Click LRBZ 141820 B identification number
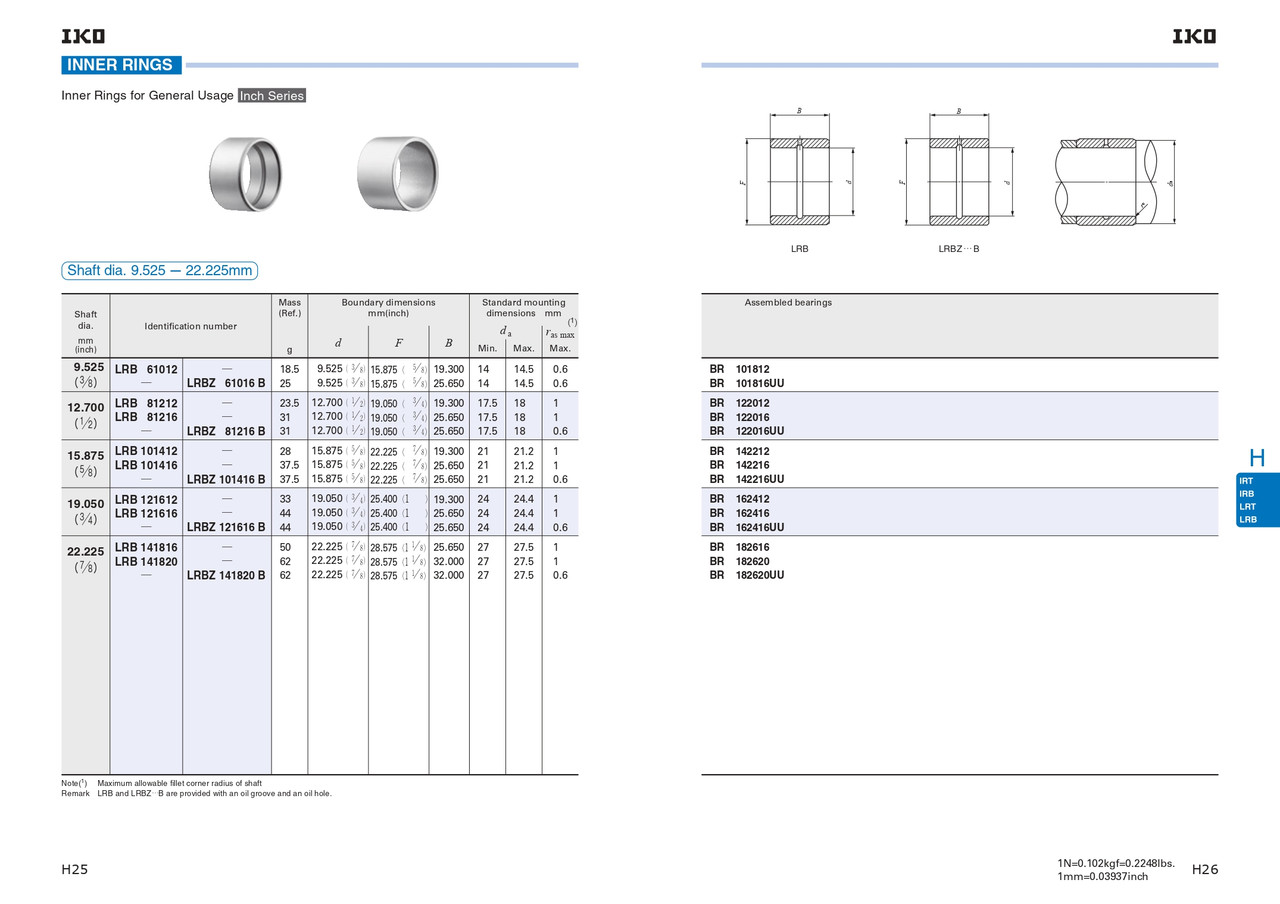 [226, 575]
